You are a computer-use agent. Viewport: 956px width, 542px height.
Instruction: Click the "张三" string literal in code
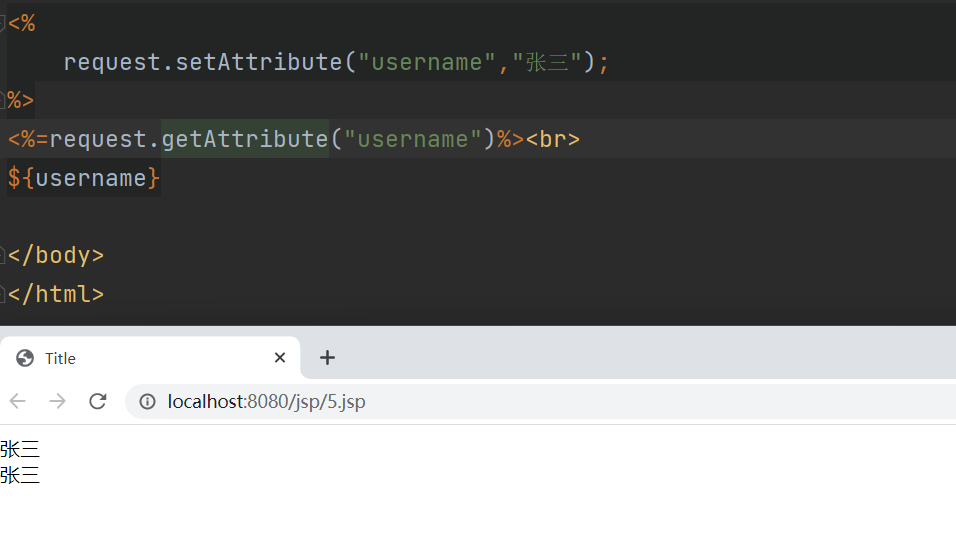point(547,62)
